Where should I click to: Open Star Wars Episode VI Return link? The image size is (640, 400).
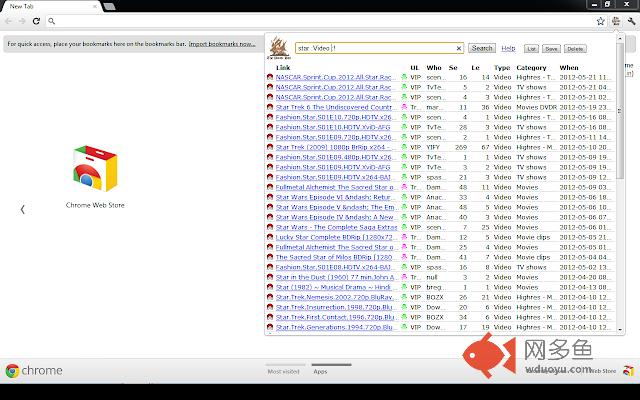(x=336, y=197)
